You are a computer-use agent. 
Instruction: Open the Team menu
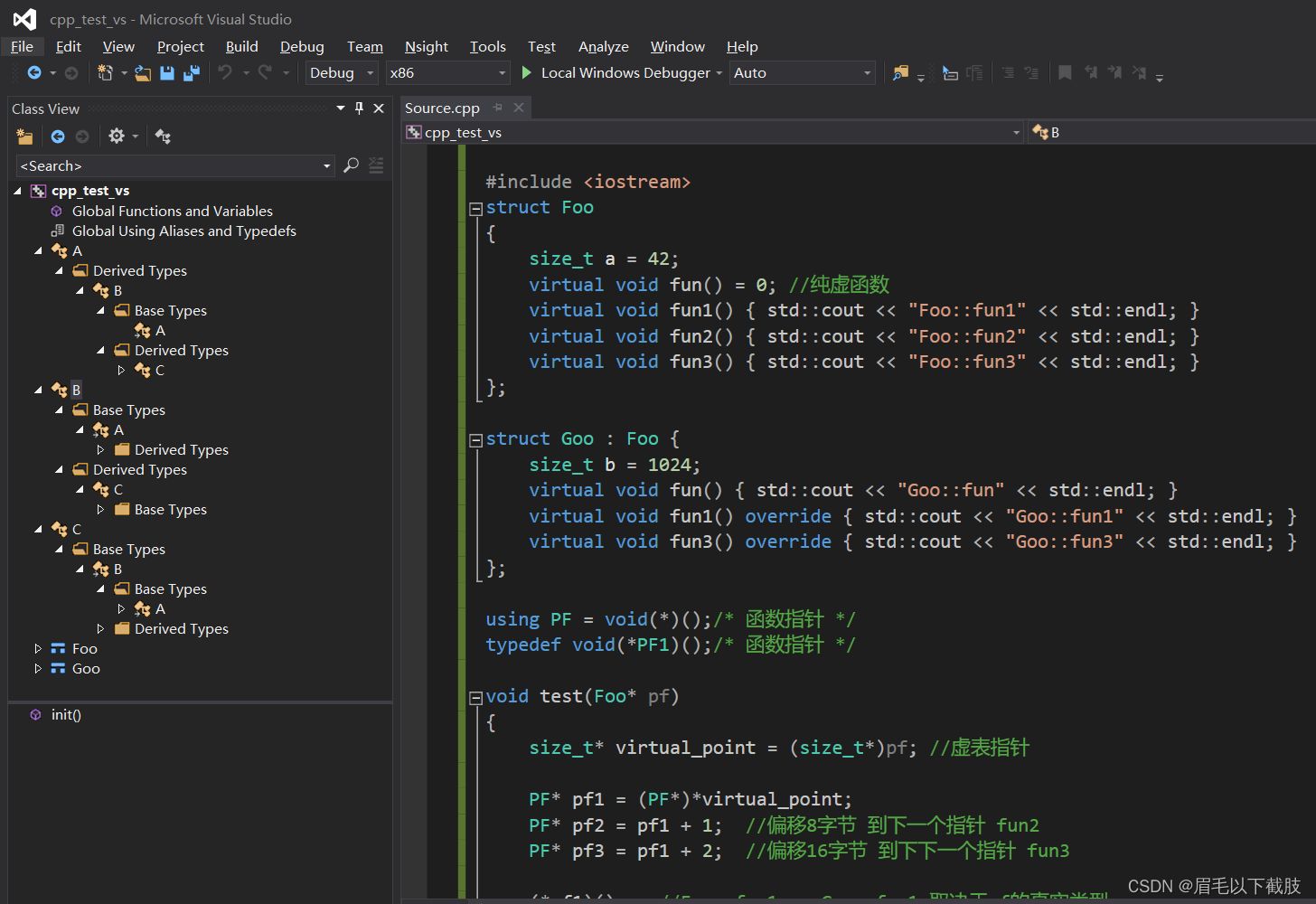coord(365,46)
